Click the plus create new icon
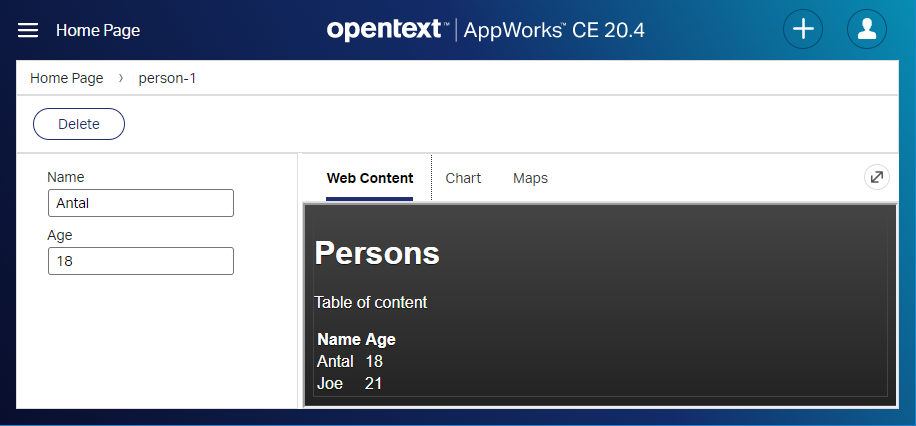The image size is (916, 426). coord(803,29)
